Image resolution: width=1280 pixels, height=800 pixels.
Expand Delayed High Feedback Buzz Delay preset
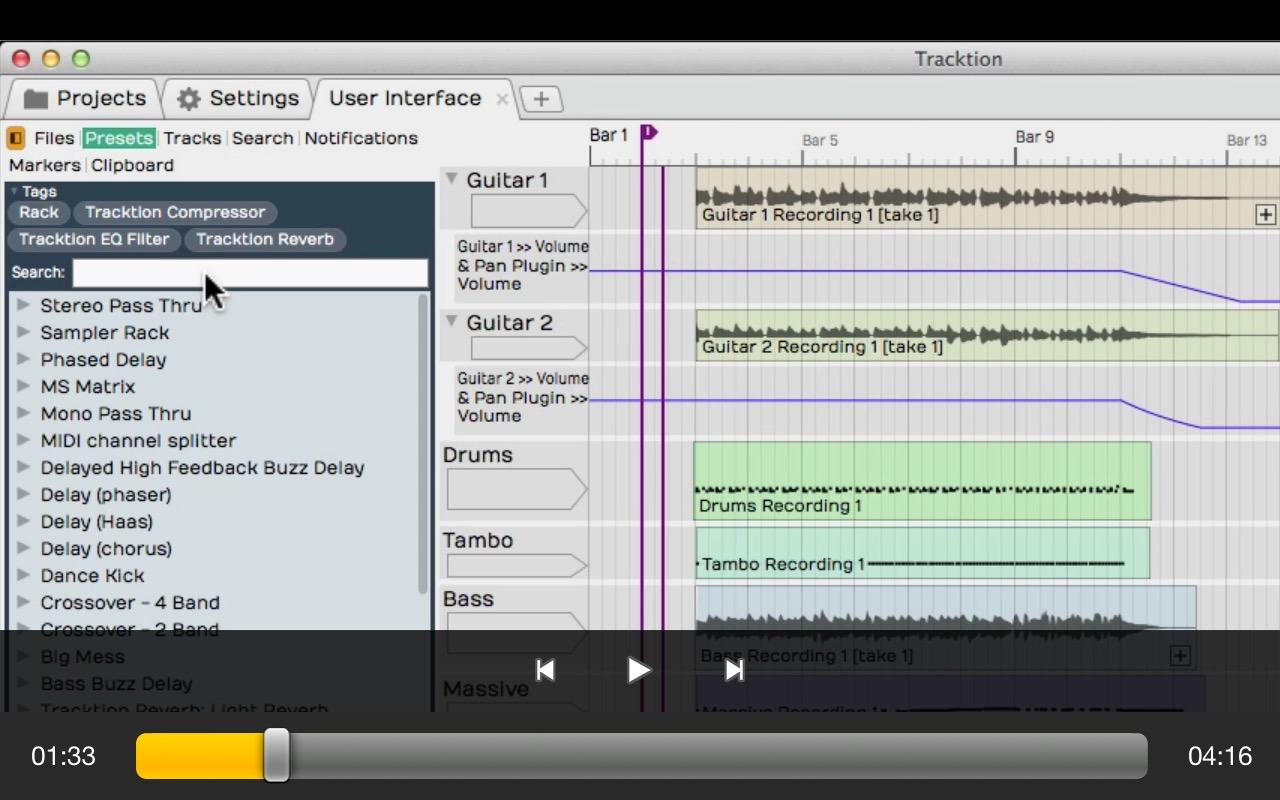tap(23, 467)
